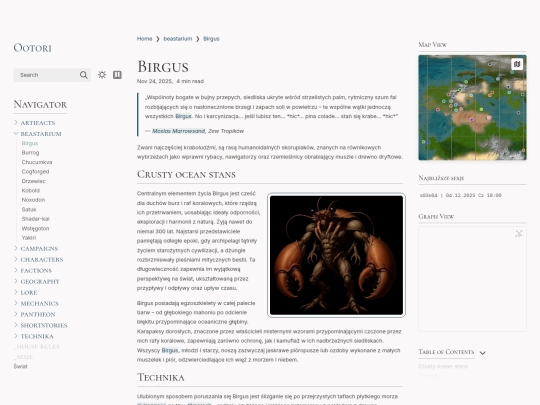The height and width of the screenshot is (405, 540).
Task: Click Birgus link in Wszyscy sentence
Action: (170, 350)
